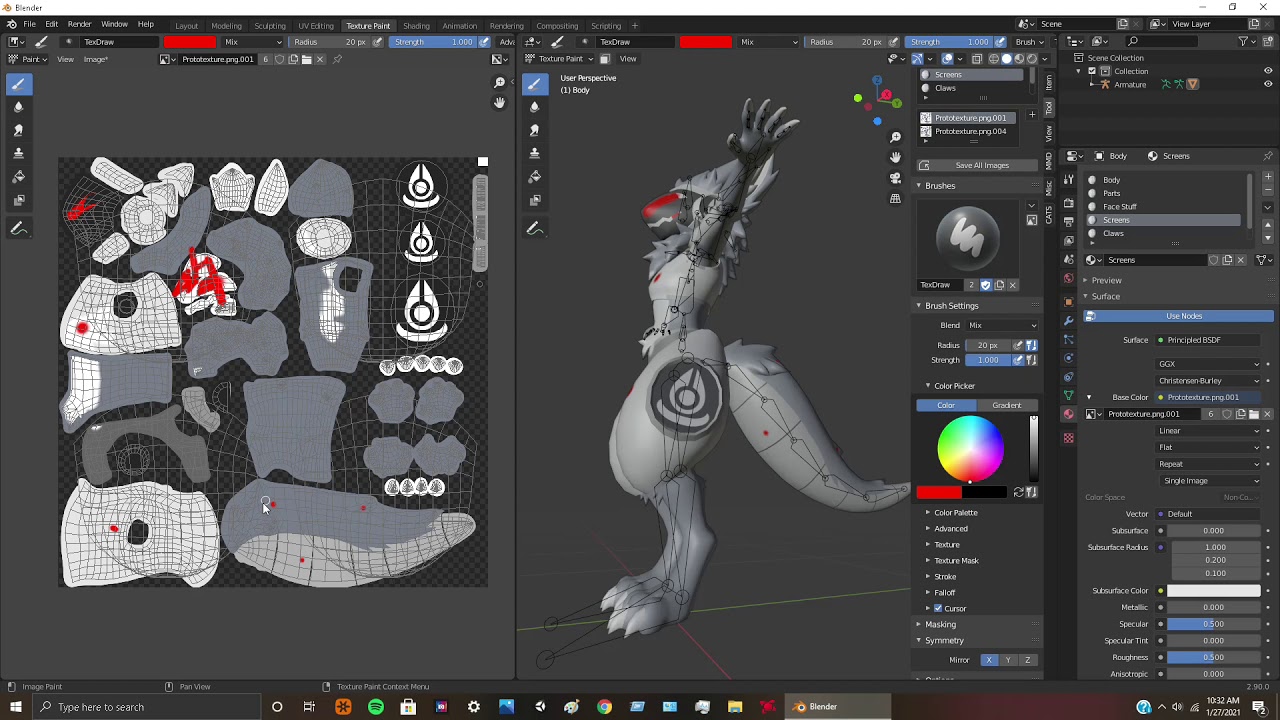
Task: Open the Christensen-Burley subsurface dropdown
Action: 1208,381
